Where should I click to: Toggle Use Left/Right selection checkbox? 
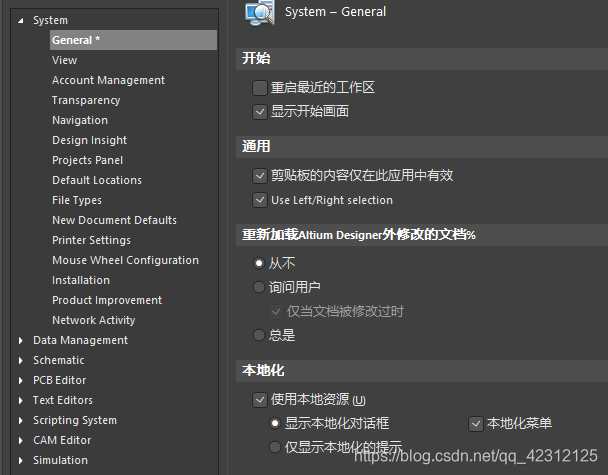(259, 200)
